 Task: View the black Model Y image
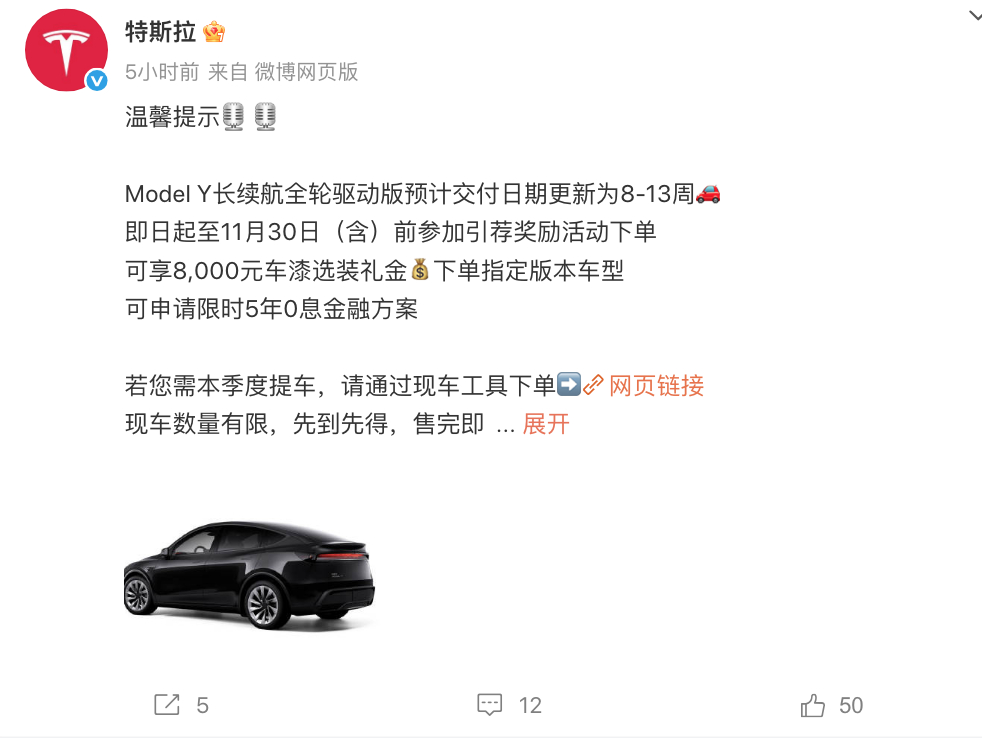click(x=249, y=575)
